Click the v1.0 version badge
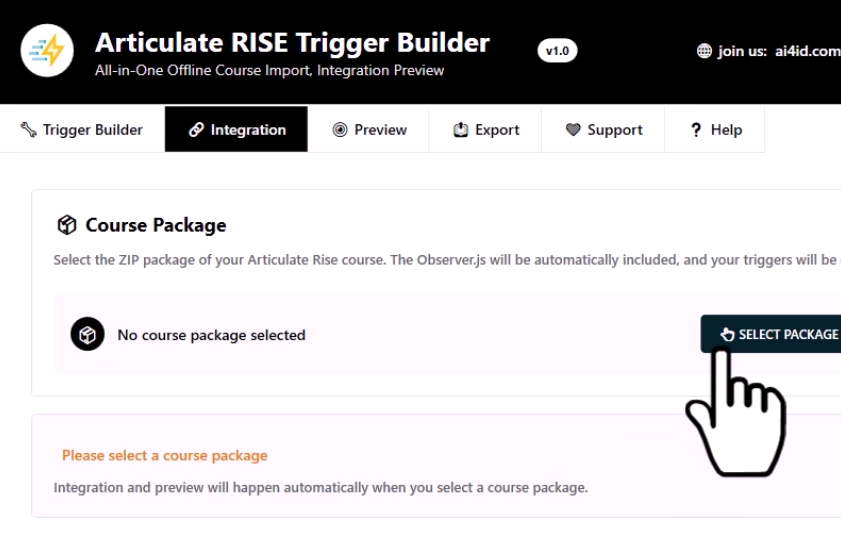 (x=557, y=51)
